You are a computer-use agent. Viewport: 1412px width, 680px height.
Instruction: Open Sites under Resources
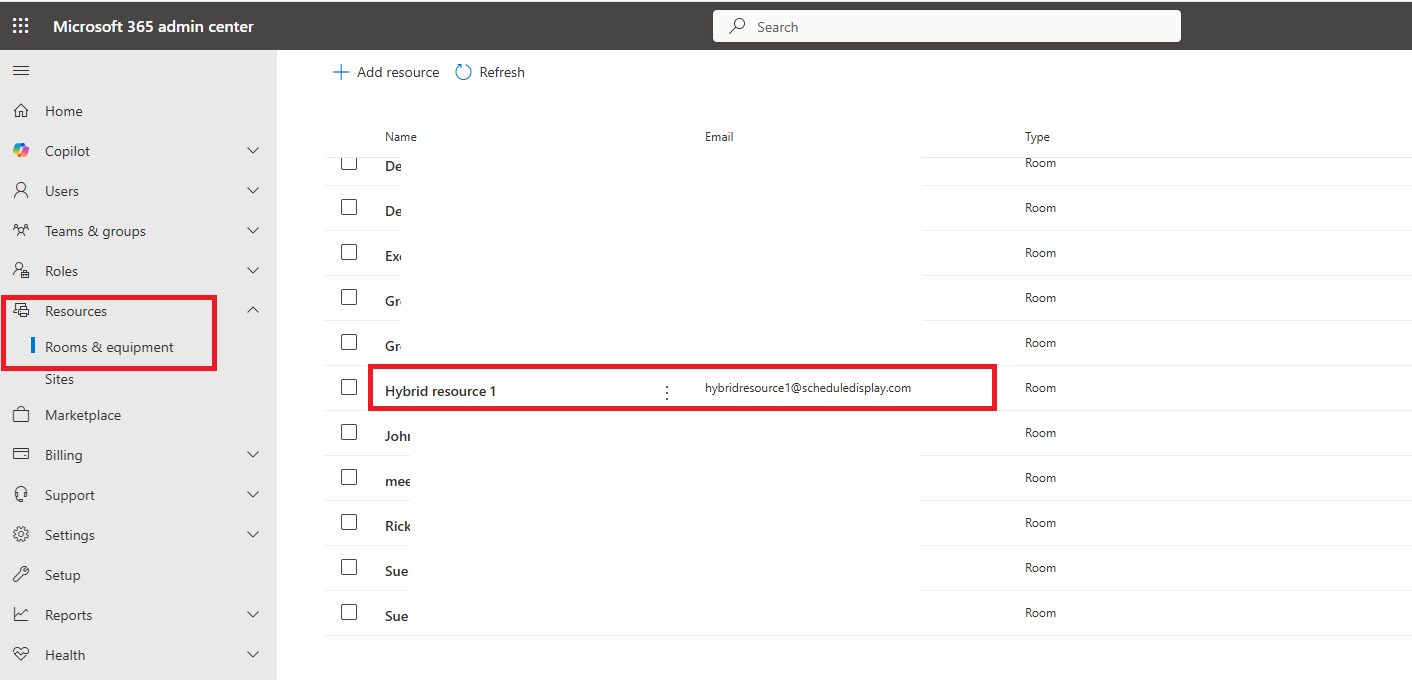pos(59,379)
